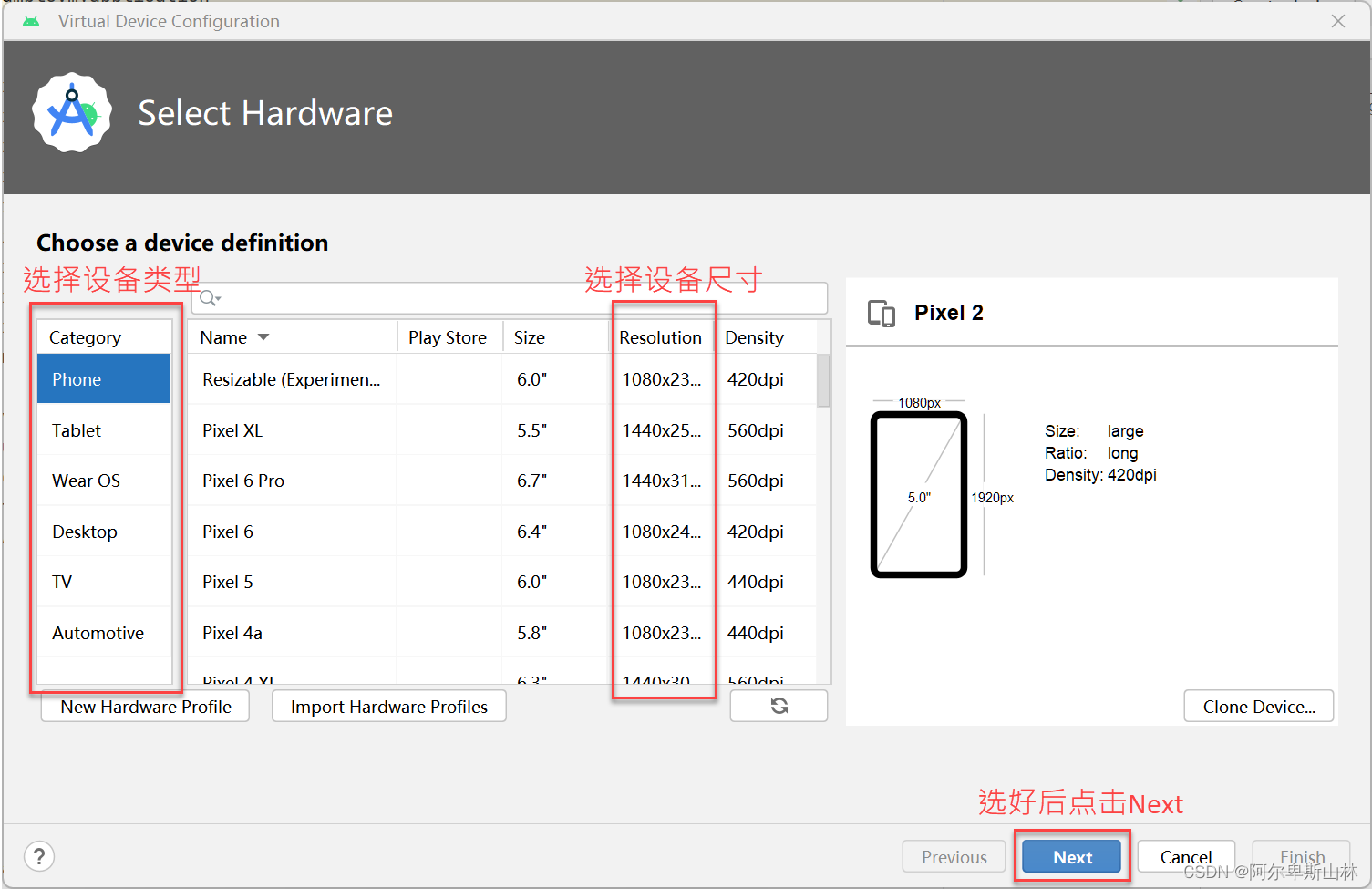
Task: Click Import Hardware Profiles button
Action: tap(389, 707)
